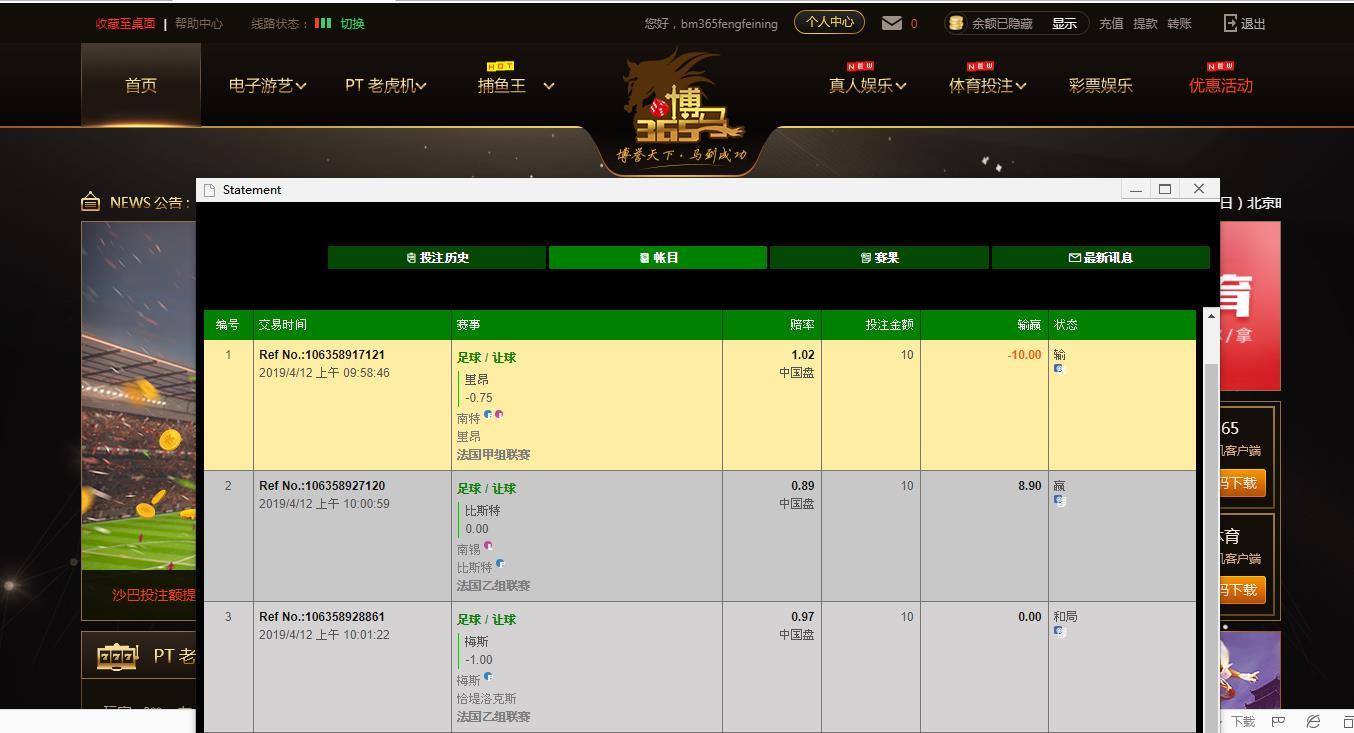Click the 充值 deposit link

1111,23
